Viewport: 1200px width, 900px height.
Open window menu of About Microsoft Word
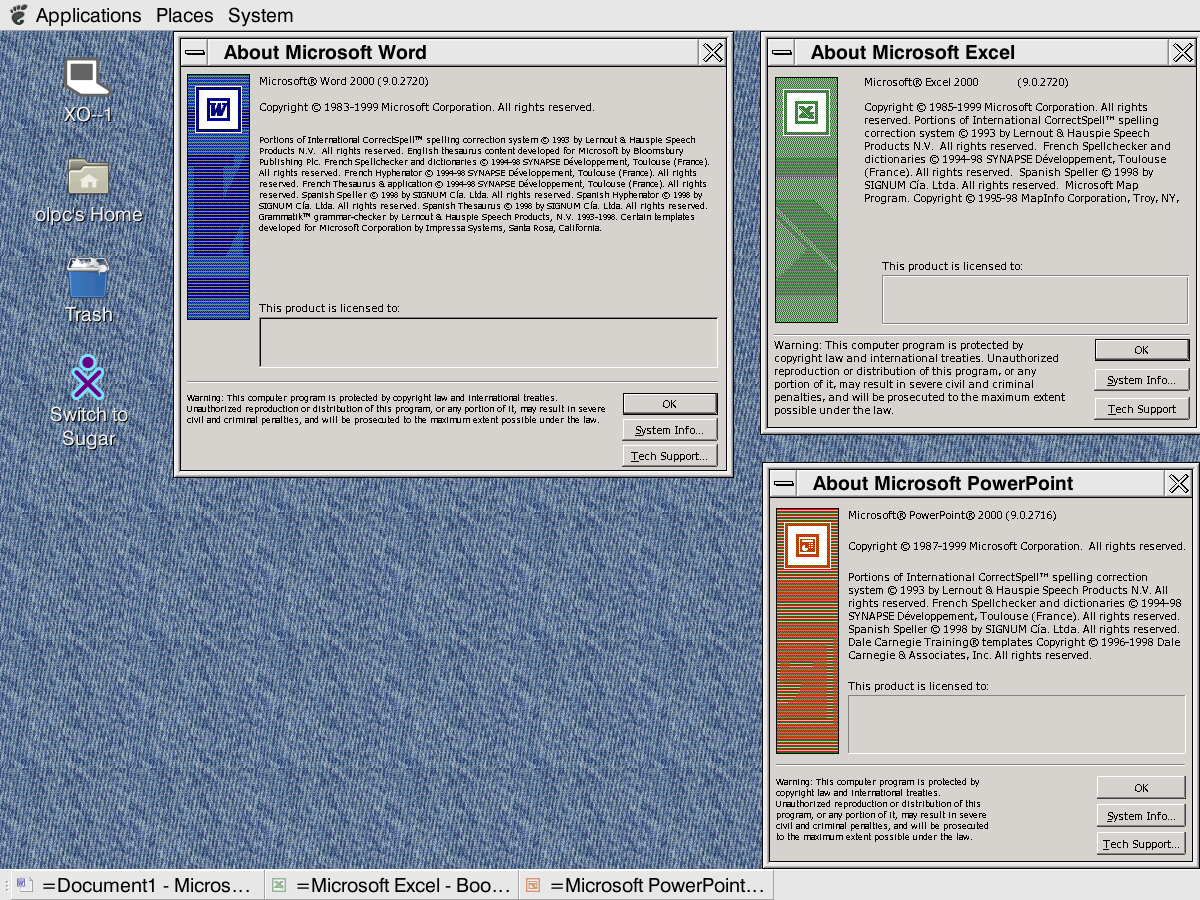[195, 53]
